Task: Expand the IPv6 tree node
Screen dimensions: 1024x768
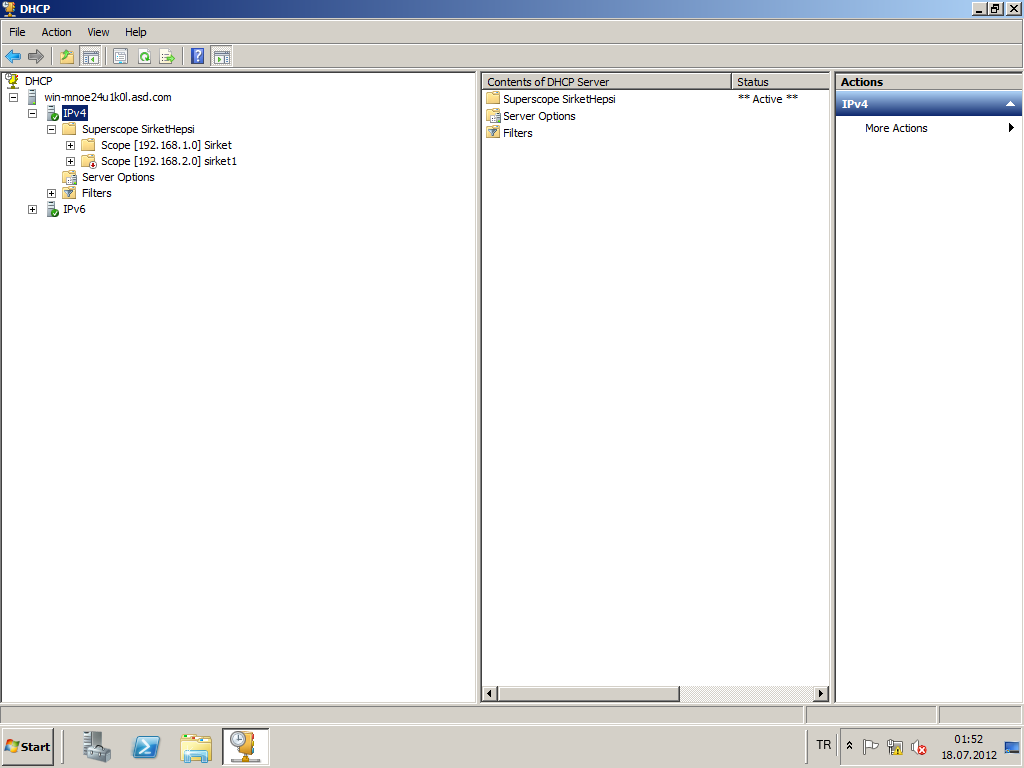Action: [32, 209]
